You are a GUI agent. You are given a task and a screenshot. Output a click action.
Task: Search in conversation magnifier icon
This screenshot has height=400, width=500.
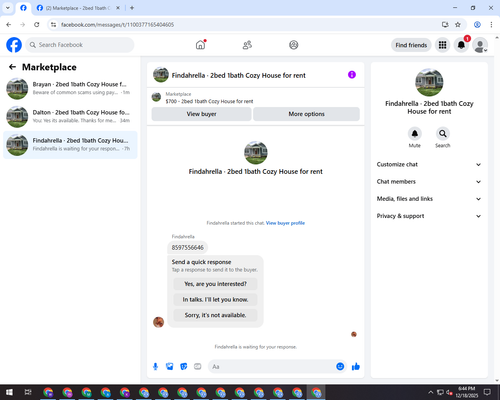[x=443, y=134]
